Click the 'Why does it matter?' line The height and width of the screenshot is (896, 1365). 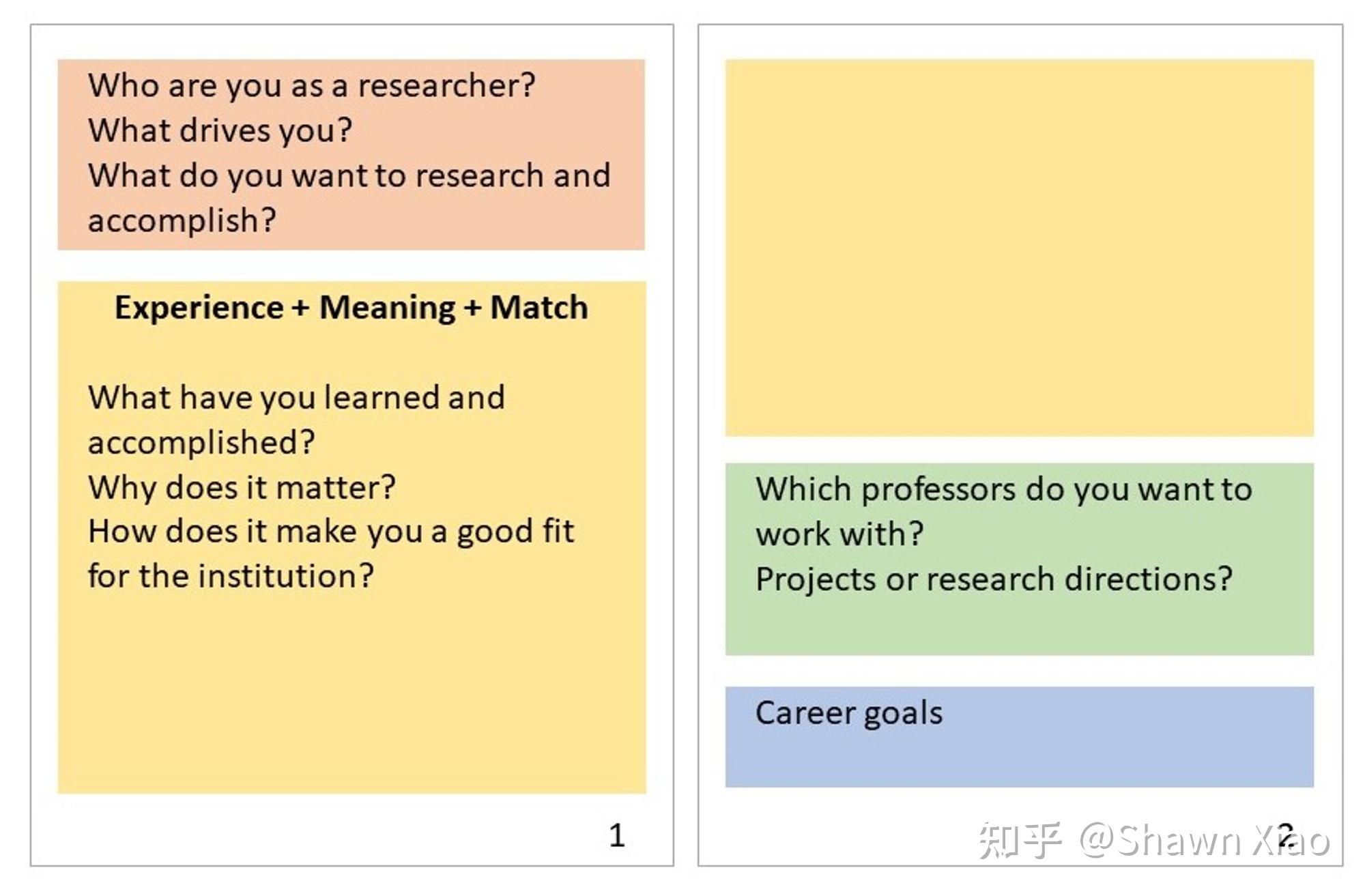tap(242, 488)
